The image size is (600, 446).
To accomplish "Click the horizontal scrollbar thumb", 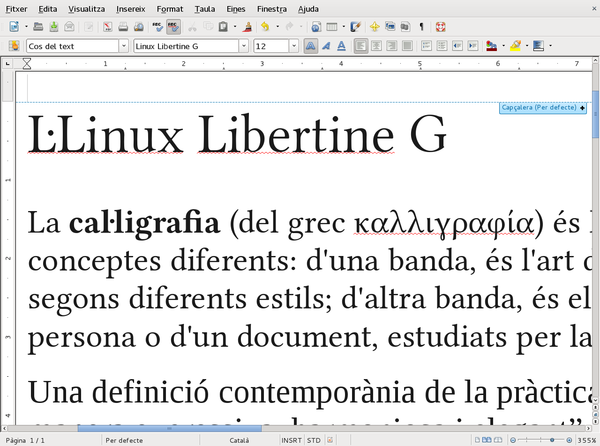I will pyautogui.click(x=170, y=429).
